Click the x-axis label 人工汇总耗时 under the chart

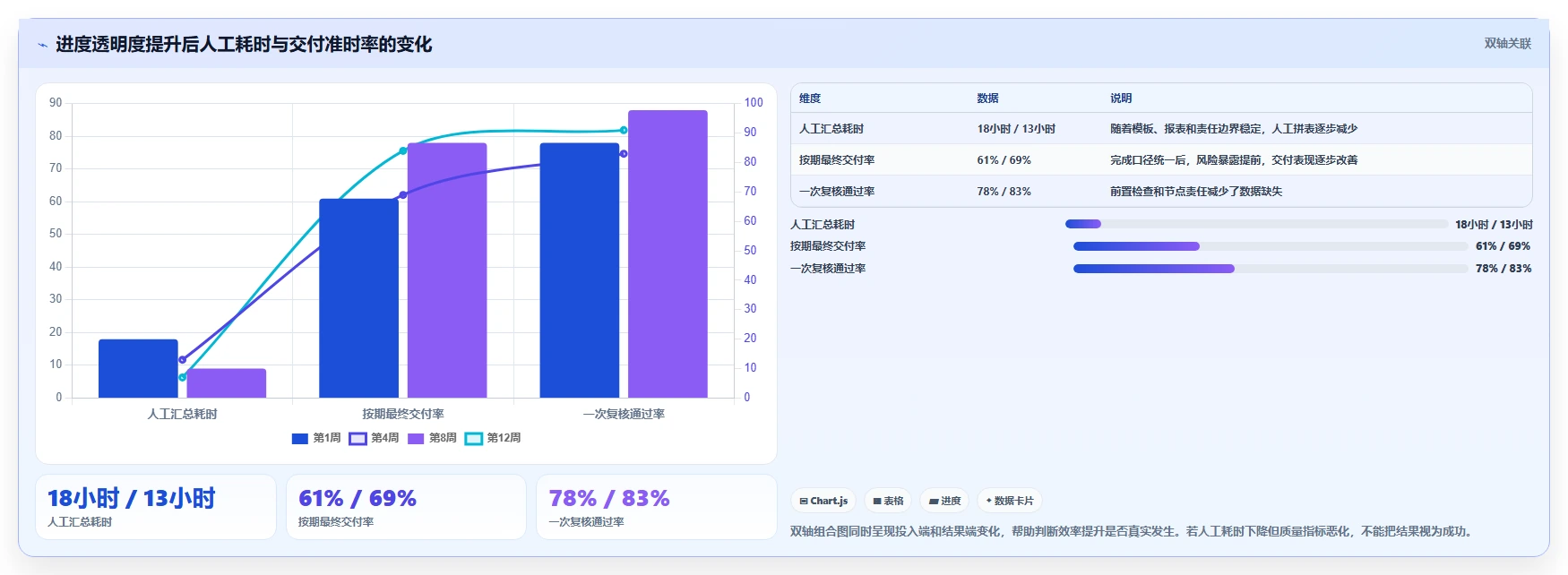[183, 414]
